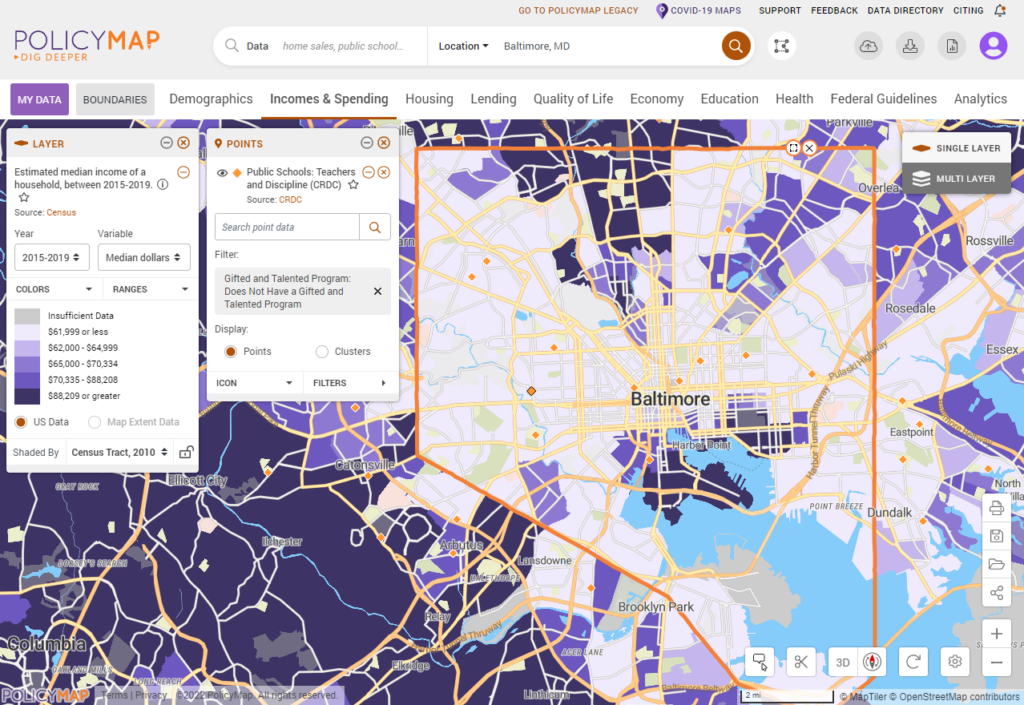Favorite the median income layer star
This screenshot has width=1024, height=705.
24,197
